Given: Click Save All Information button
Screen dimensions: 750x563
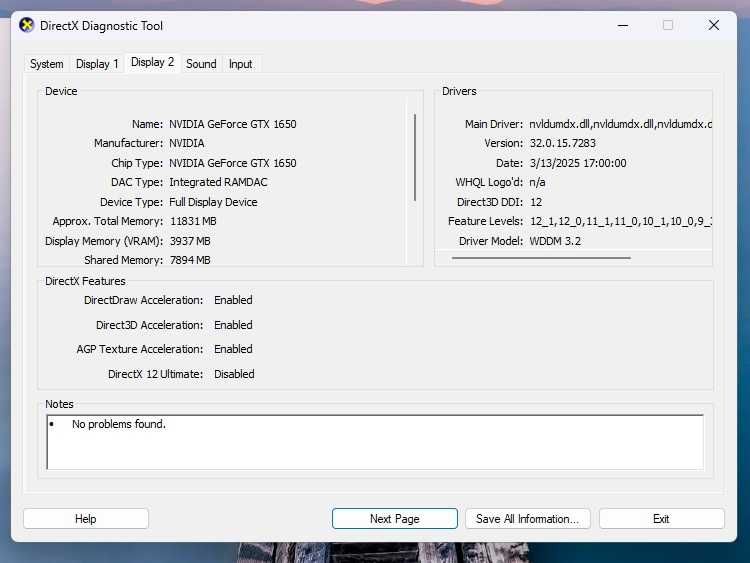Looking at the screenshot, I should (528, 519).
